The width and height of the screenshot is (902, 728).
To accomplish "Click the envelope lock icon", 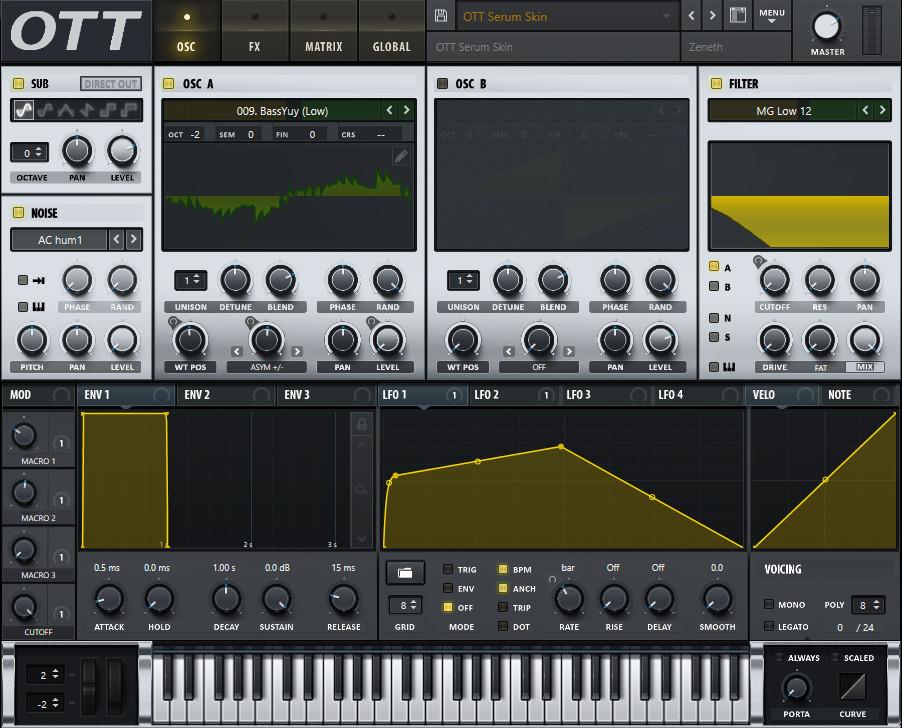I will click(362, 424).
